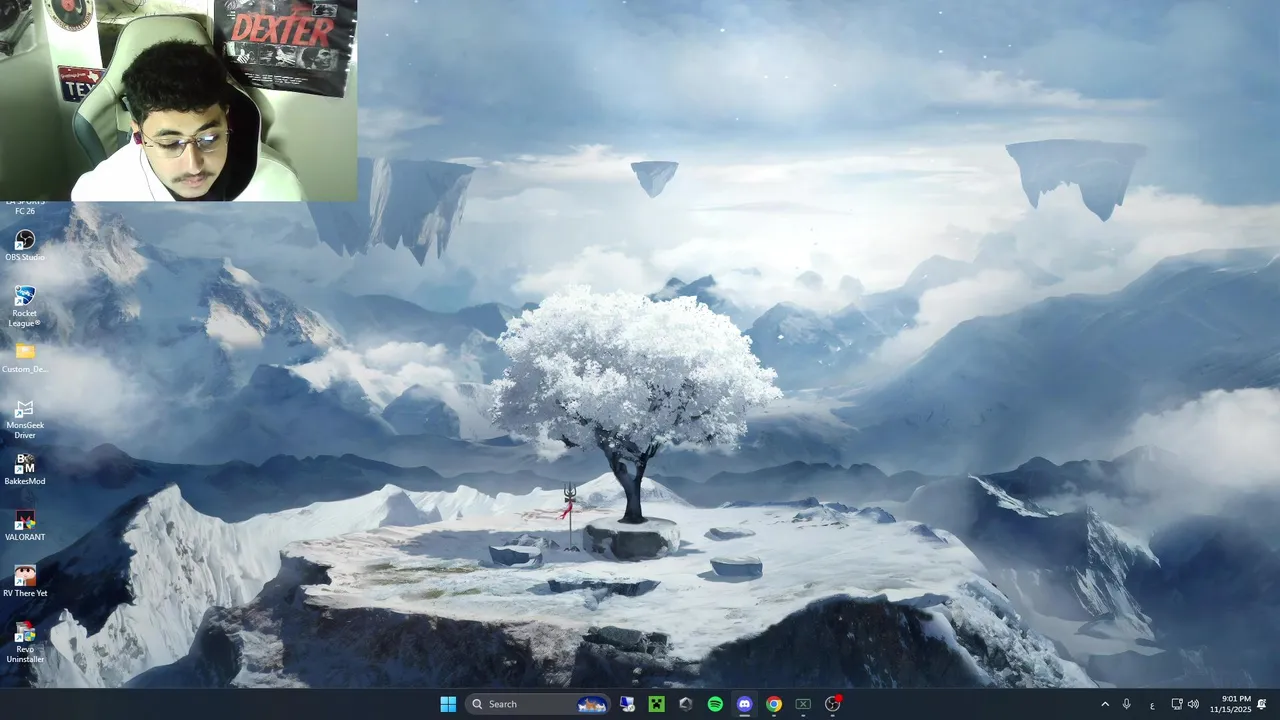Open the Xbox Game Bar taskbar icon
1280x720 pixels.
click(803, 704)
